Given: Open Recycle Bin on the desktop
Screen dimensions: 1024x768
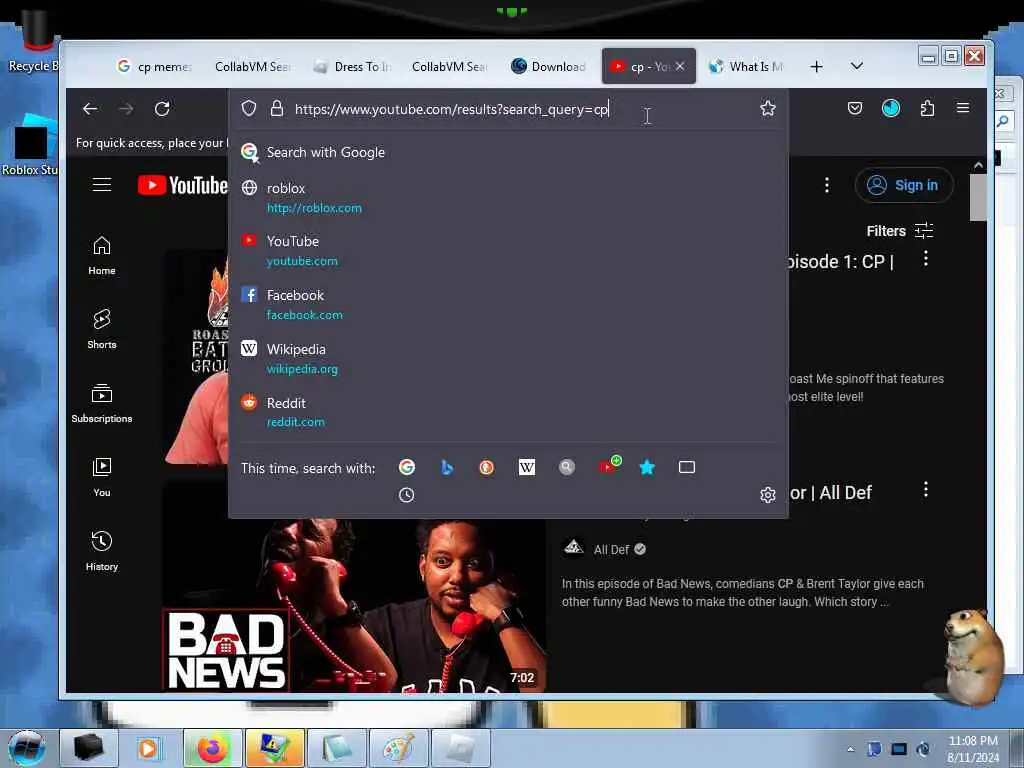Looking at the screenshot, I should pos(33,40).
